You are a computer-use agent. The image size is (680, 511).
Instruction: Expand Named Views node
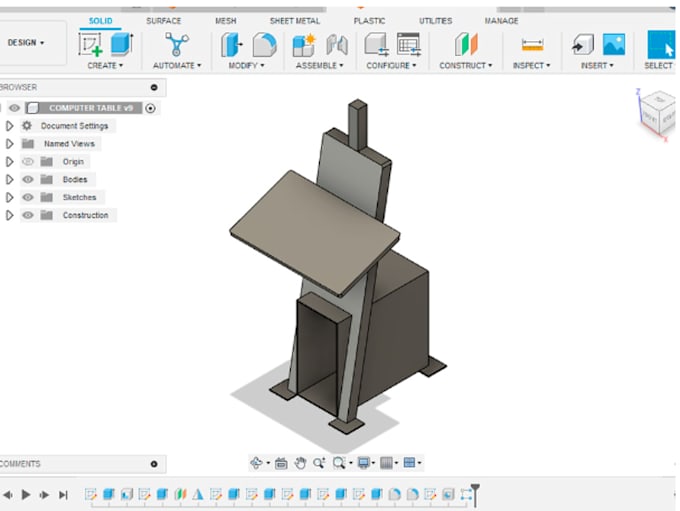(x=9, y=144)
